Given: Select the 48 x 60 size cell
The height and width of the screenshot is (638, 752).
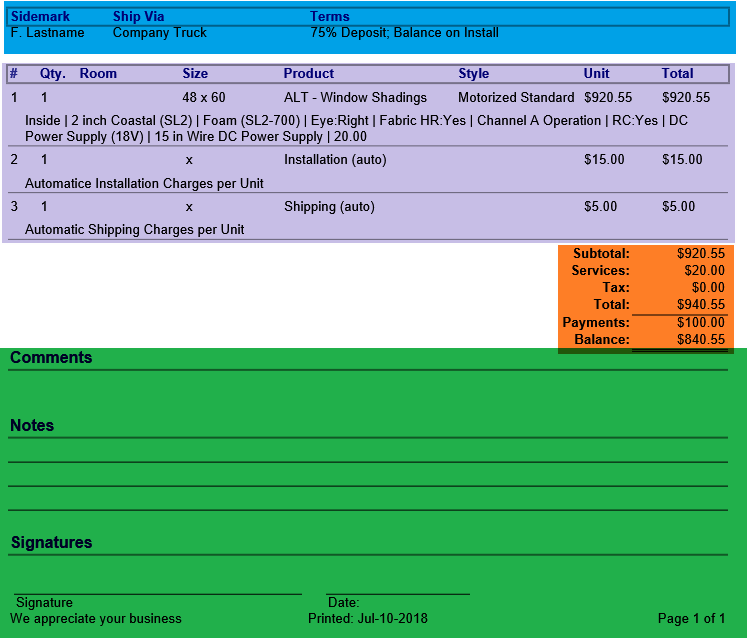Looking at the screenshot, I should click(x=204, y=97).
